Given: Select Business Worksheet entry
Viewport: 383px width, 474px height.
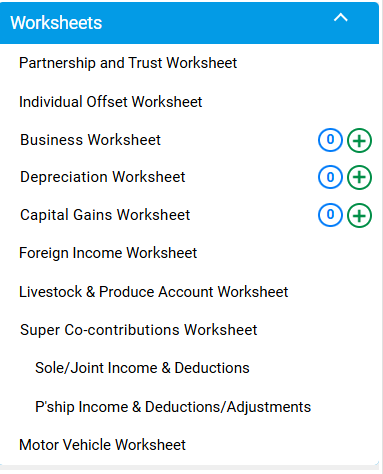Looking at the screenshot, I should coord(90,140).
